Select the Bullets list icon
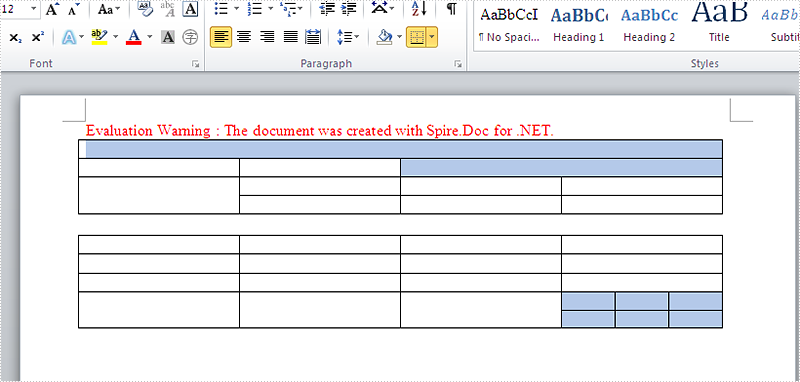800x382 pixels. point(221,9)
